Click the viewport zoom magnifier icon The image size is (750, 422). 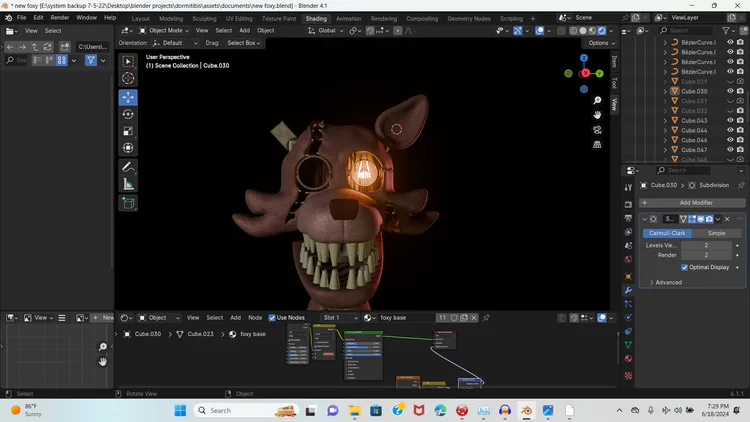pos(597,100)
